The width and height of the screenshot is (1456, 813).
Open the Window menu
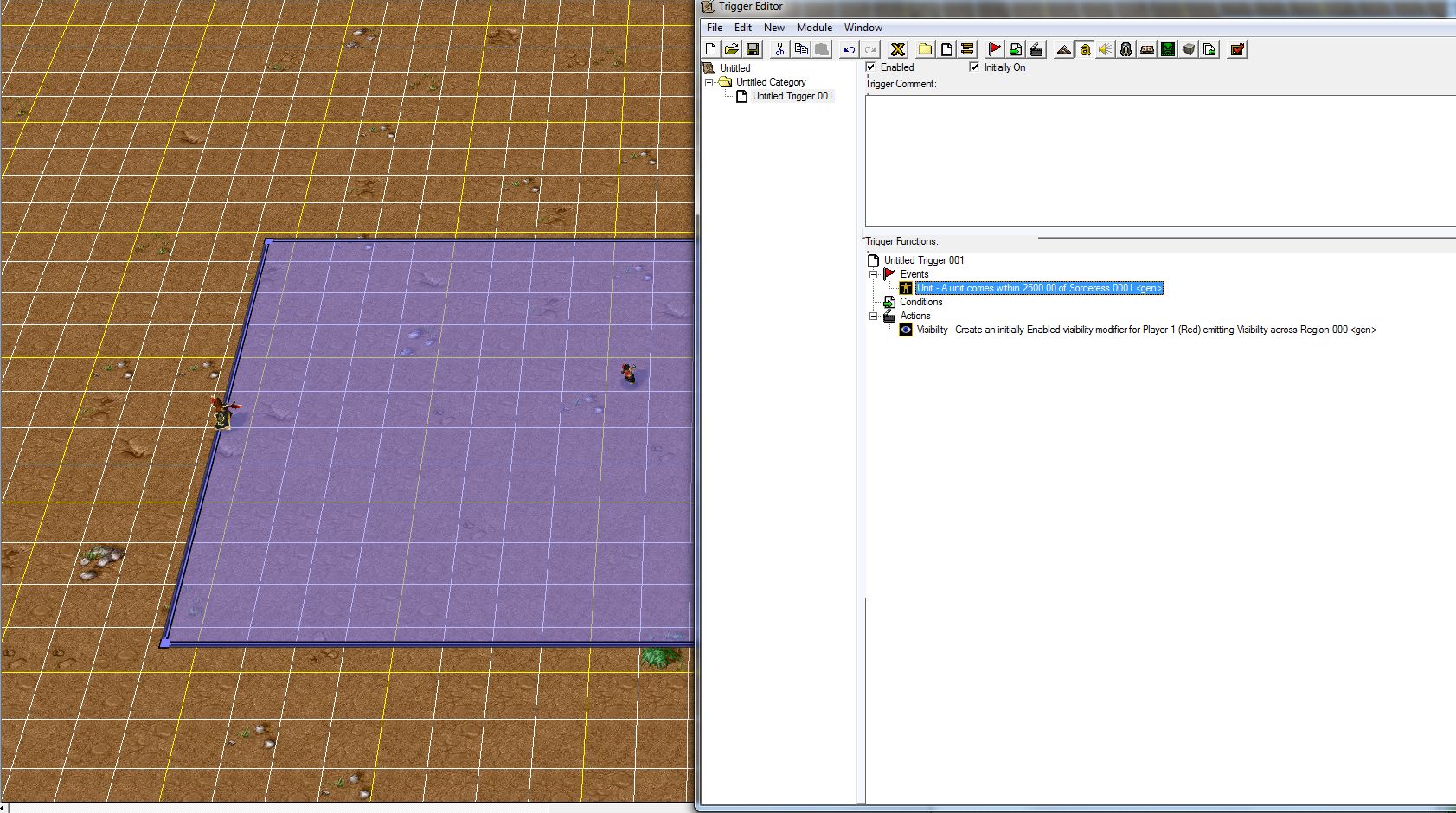863,28
